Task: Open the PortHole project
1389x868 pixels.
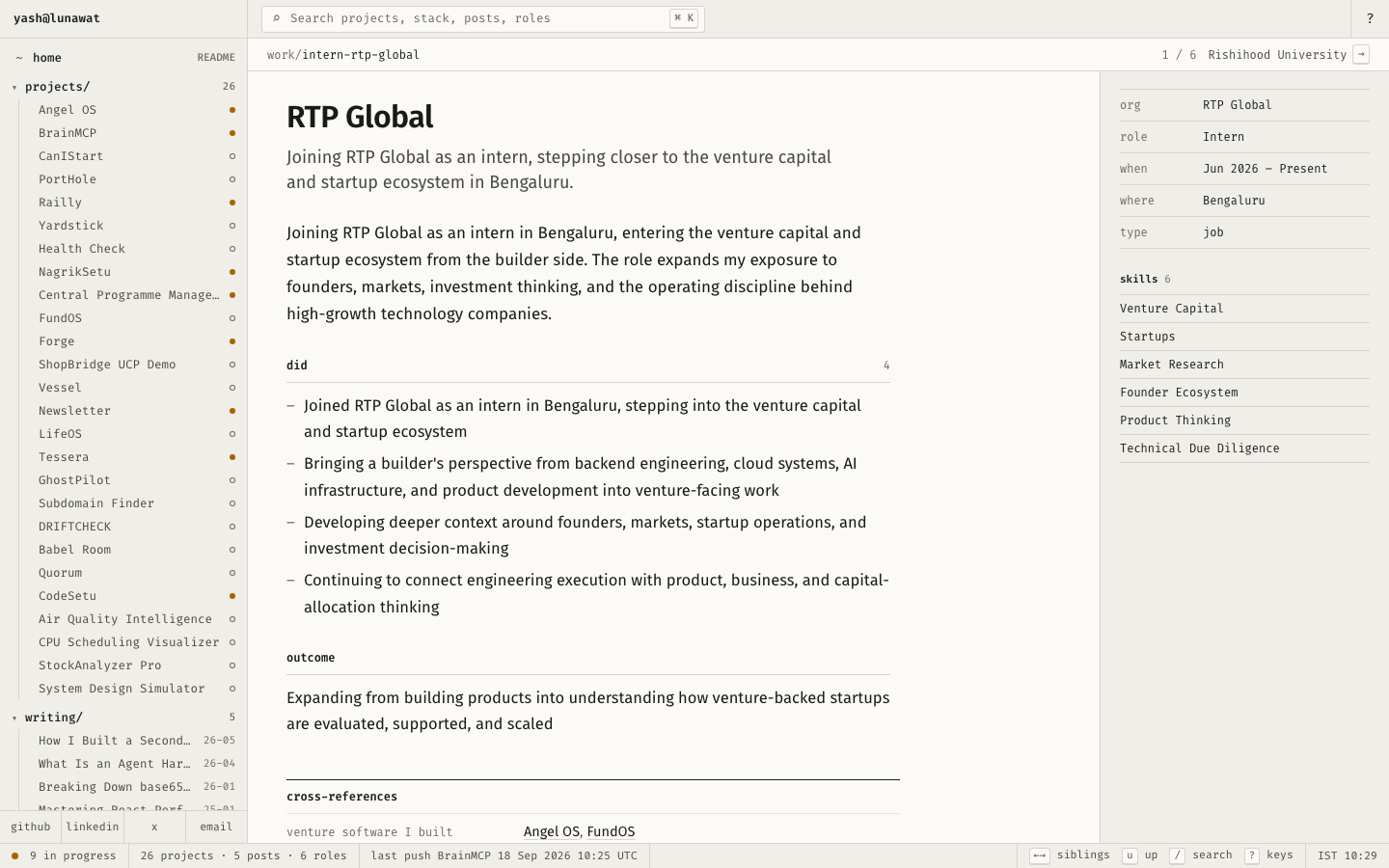Action: click(135, 179)
